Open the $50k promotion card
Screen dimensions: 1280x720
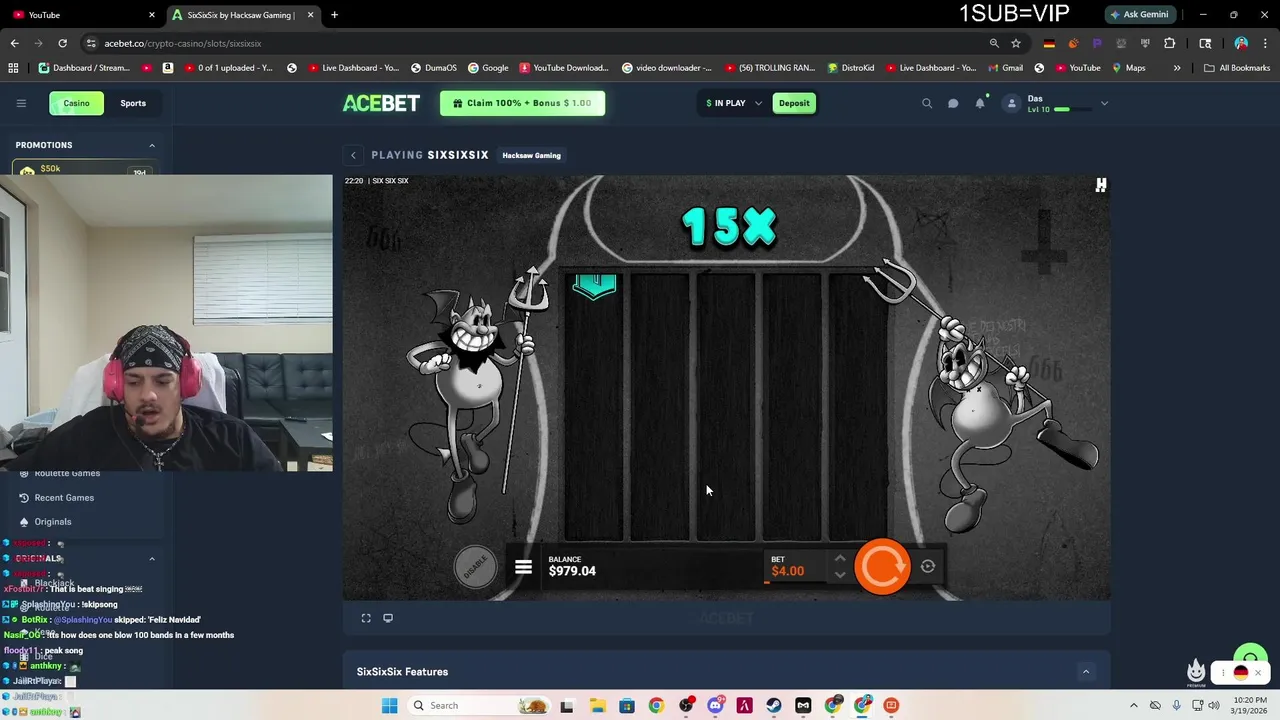coord(85,169)
